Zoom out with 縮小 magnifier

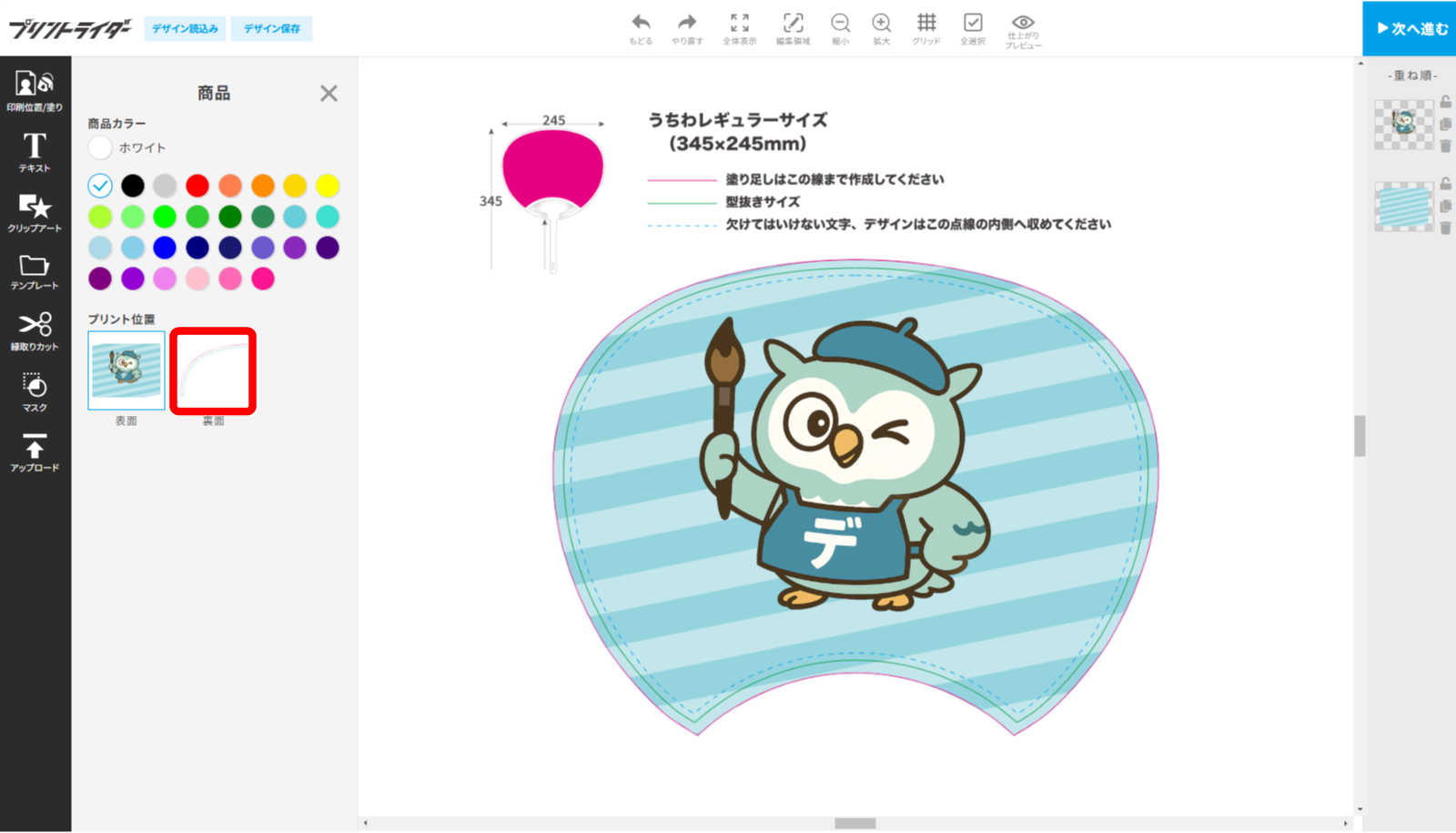tap(840, 29)
